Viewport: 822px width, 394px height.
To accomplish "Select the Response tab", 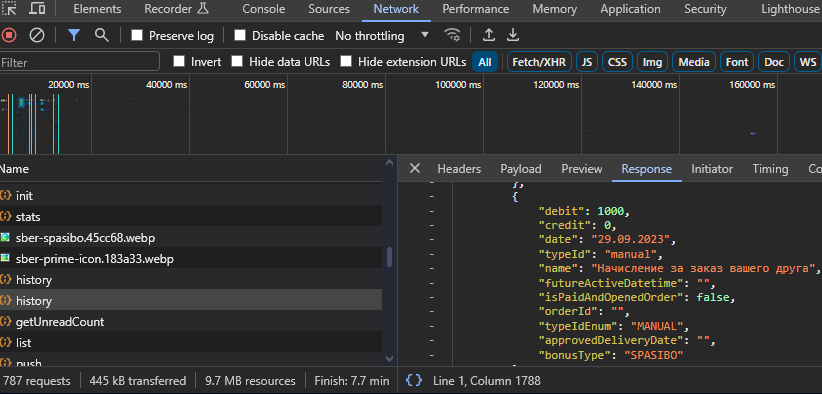I will coord(646,169).
